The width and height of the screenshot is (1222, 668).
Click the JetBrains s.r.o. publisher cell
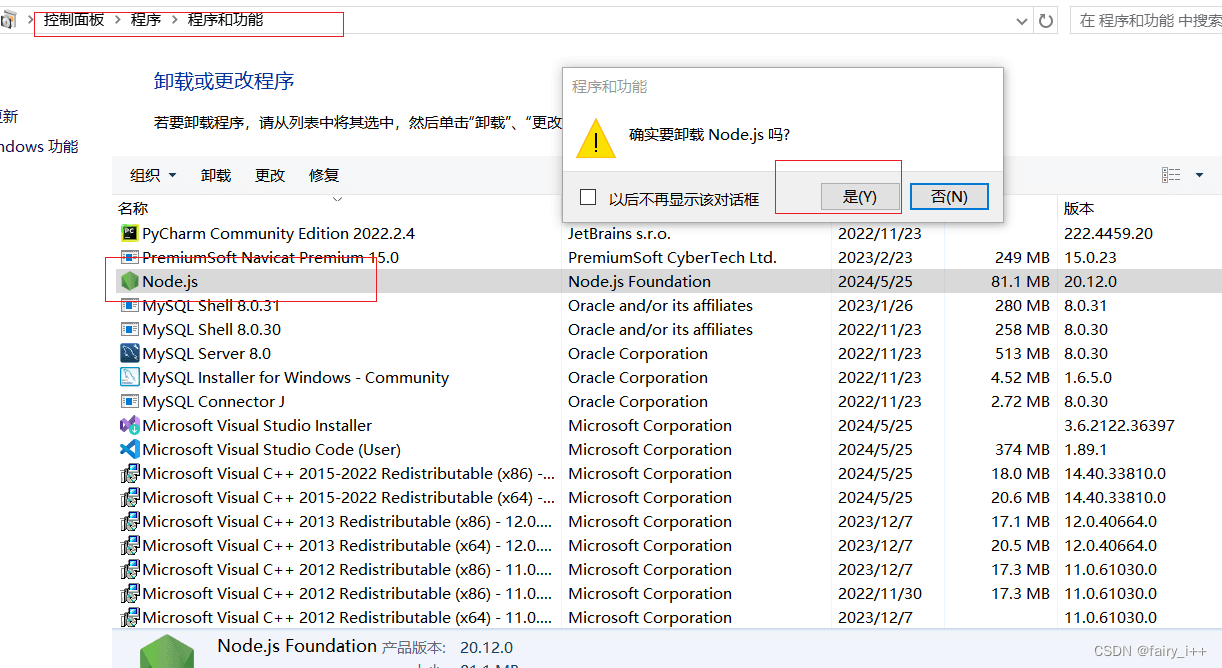[621, 233]
